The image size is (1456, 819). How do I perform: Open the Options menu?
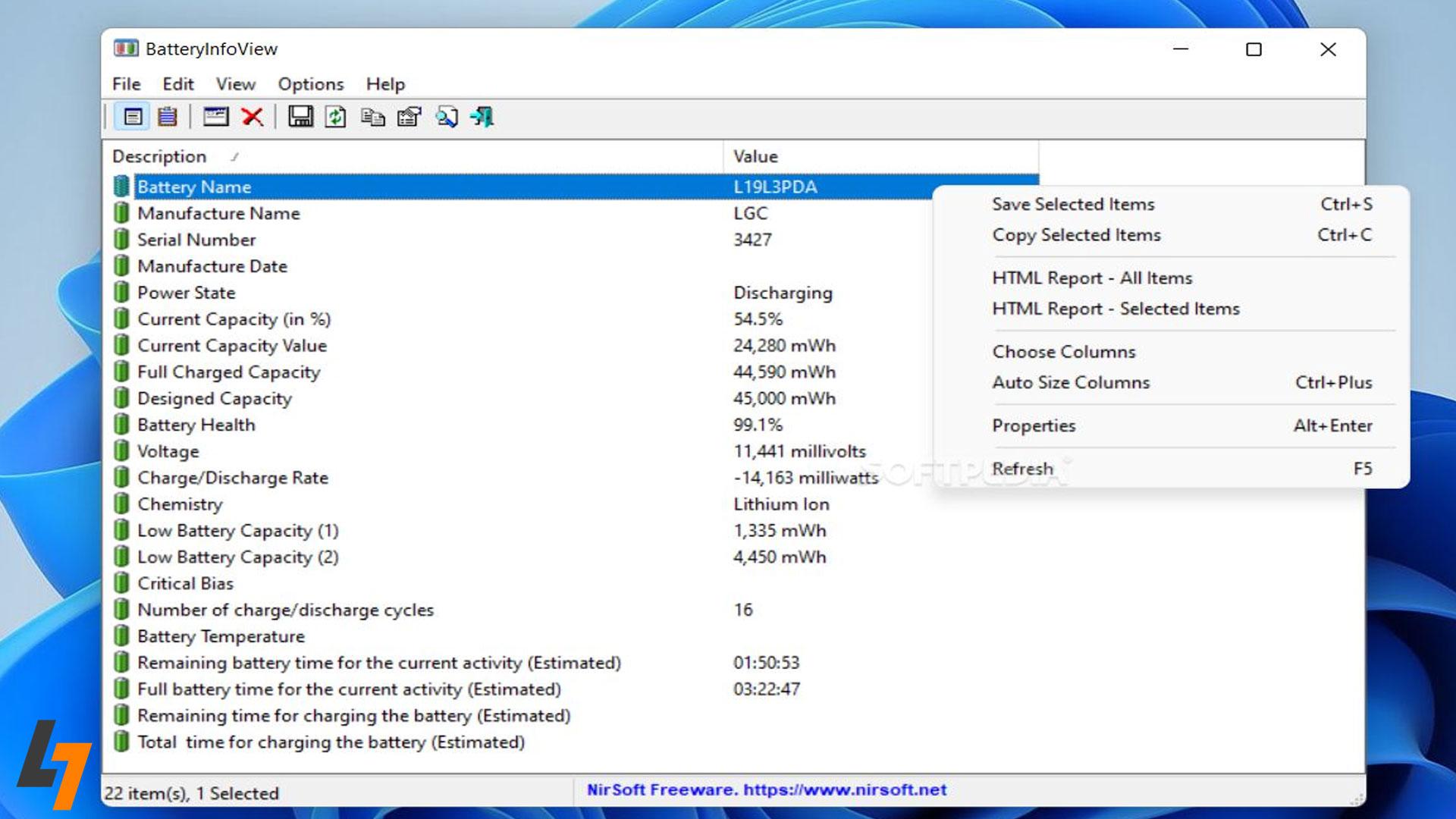click(x=310, y=84)
